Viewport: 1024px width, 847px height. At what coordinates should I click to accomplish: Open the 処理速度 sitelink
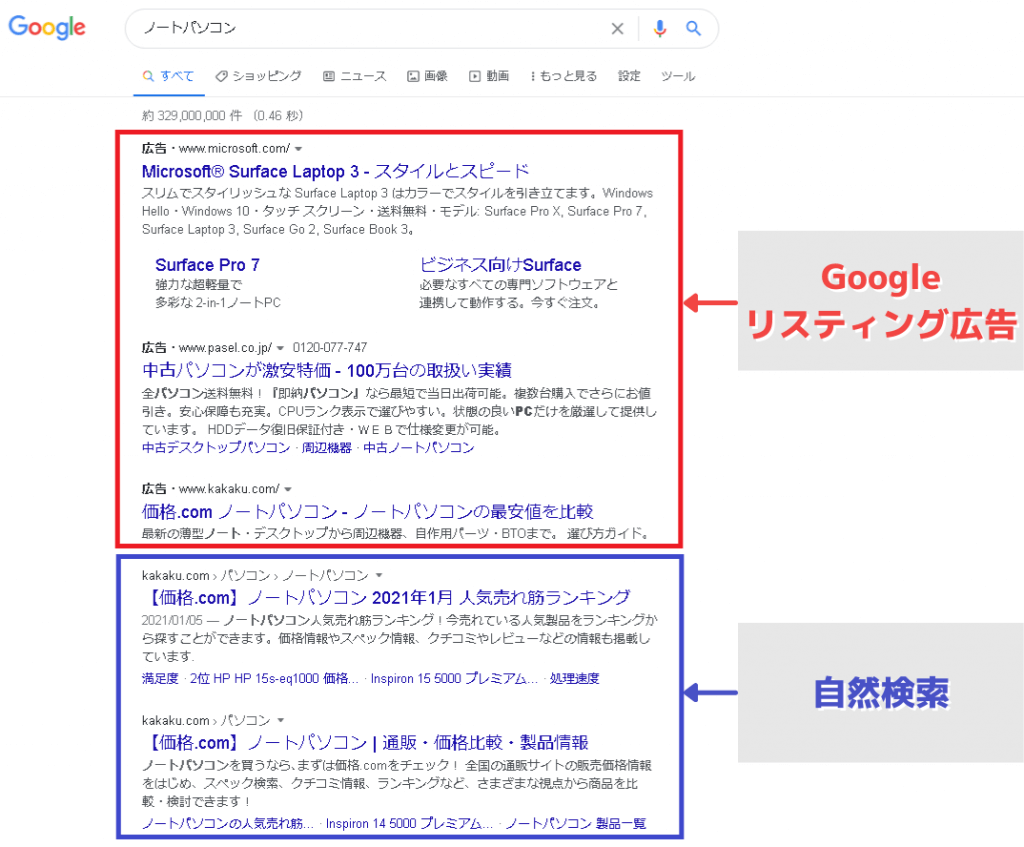coord(575,679)
